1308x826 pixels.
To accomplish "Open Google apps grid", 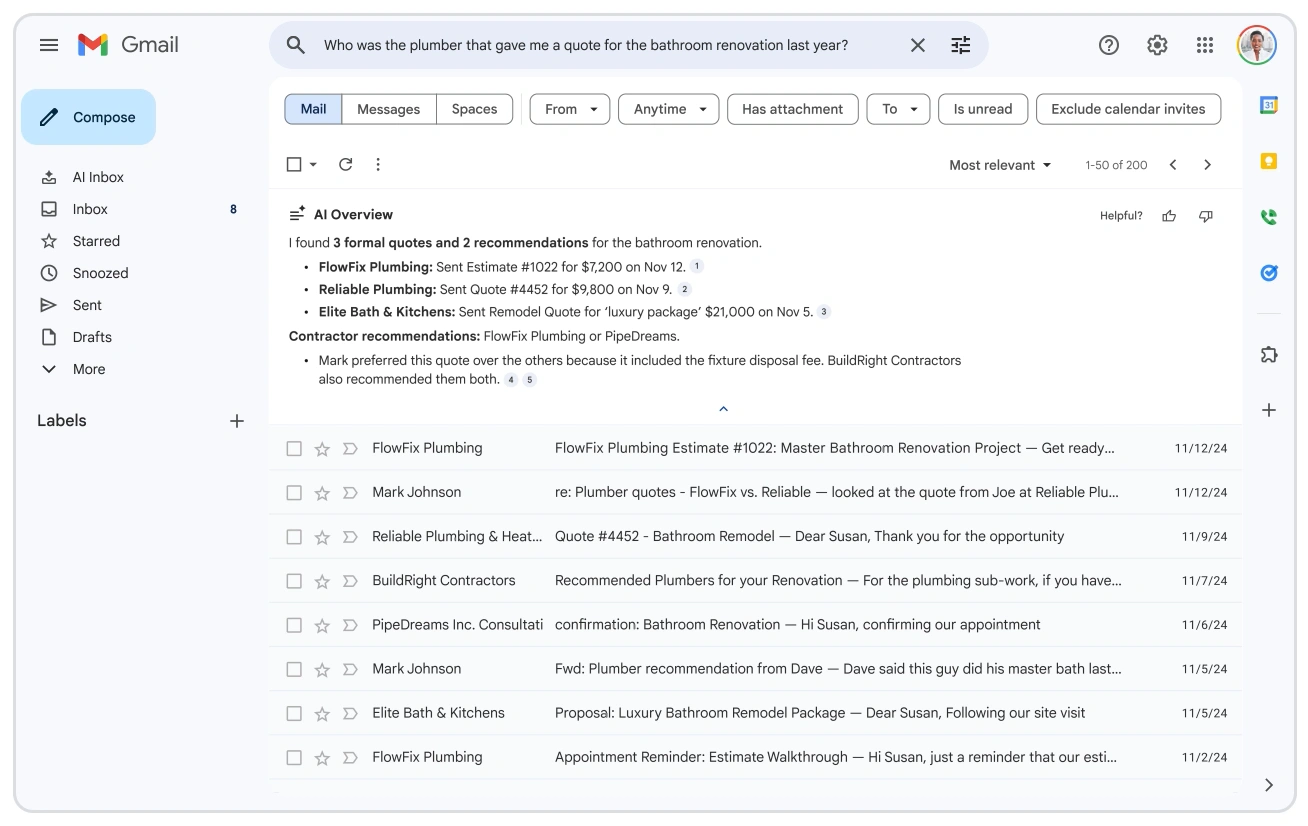I will [1205, 45].
